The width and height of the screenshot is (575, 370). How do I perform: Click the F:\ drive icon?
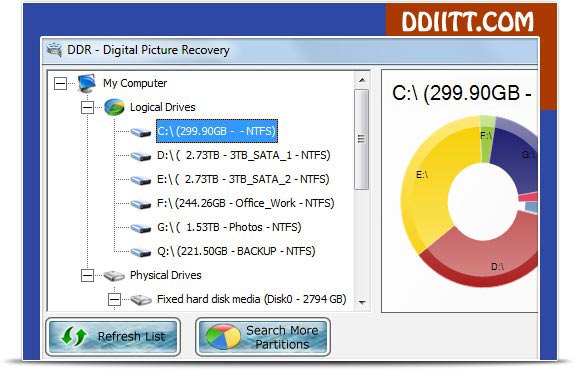pos(141,204)
